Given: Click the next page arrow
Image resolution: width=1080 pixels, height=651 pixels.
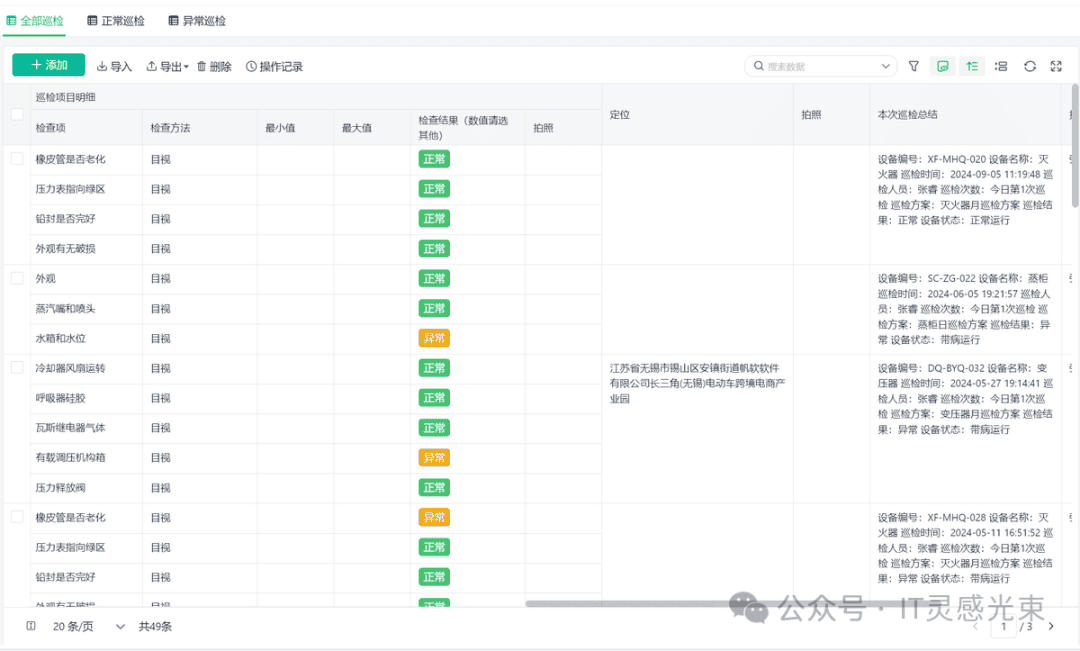Looking at the screenshot, I should [1051, 626].
